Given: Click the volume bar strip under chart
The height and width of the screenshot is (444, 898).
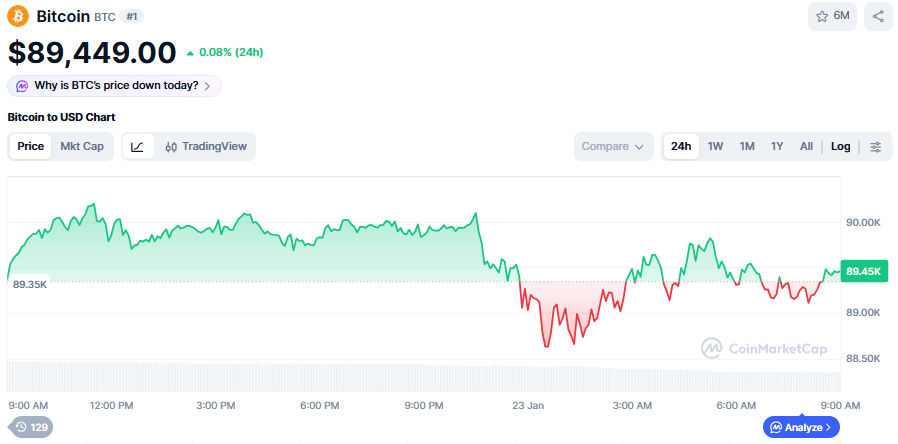Looking at the screenshot, I should point(420,380).
